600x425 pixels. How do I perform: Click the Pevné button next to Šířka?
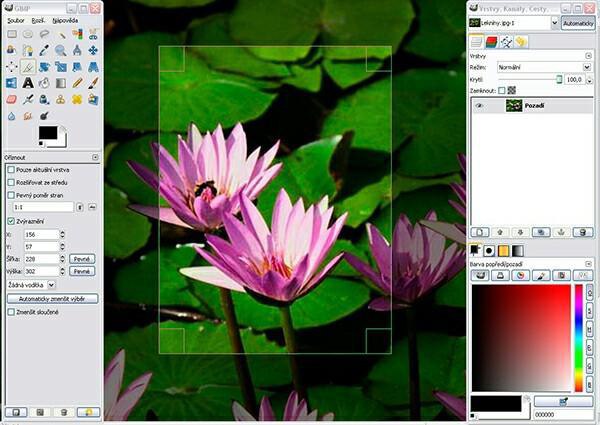tap(82, 259)
